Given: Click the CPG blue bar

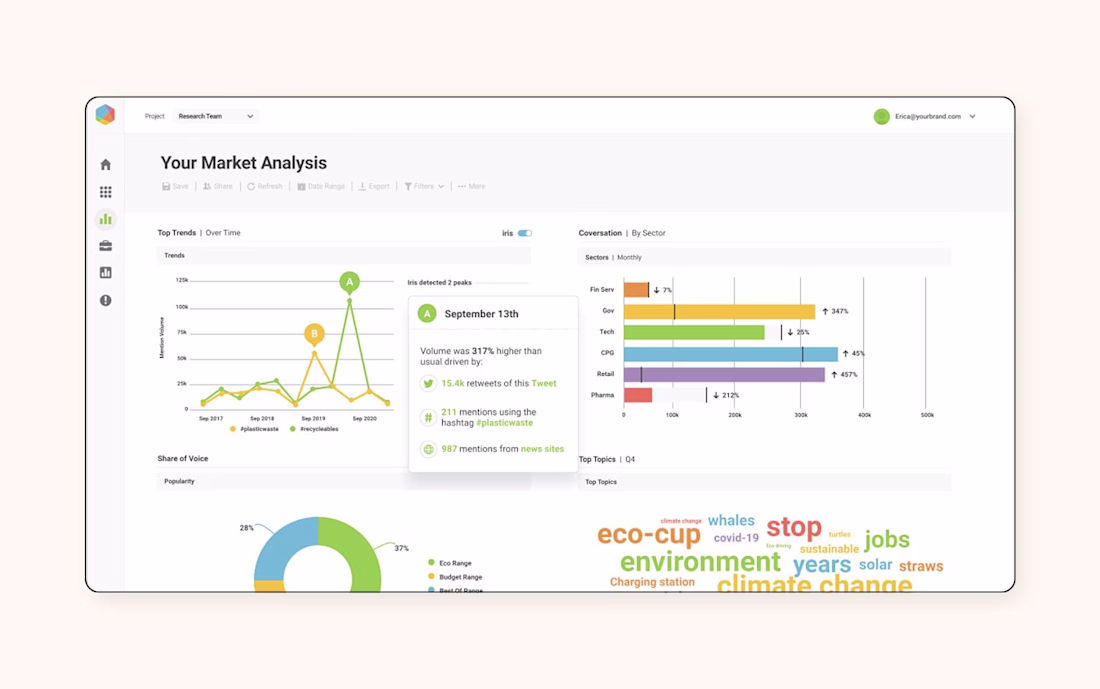Looking at the screenshot, I should (x=730, y=353).
